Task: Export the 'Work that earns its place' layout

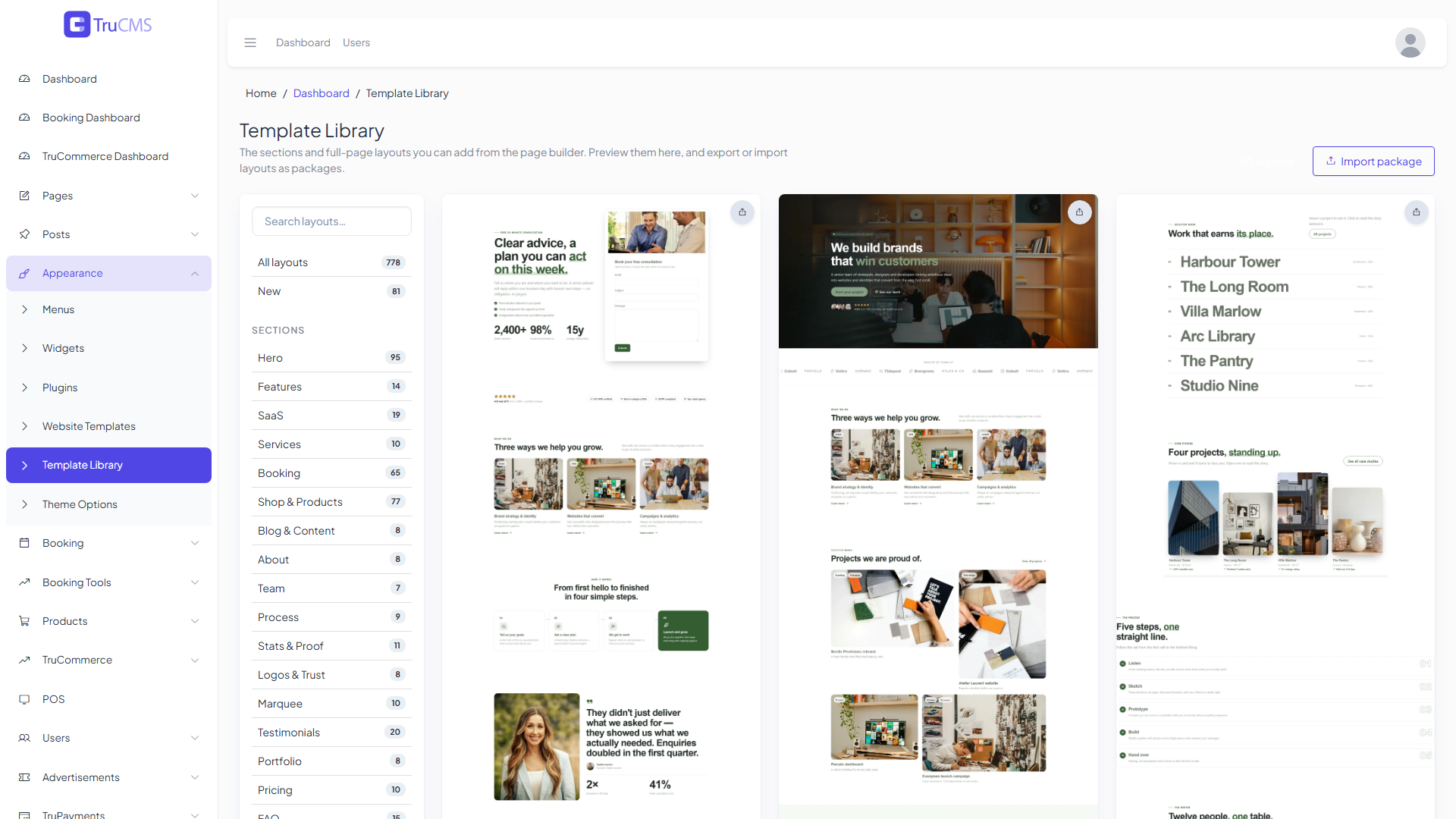Action: click(x=1416, y=212)
